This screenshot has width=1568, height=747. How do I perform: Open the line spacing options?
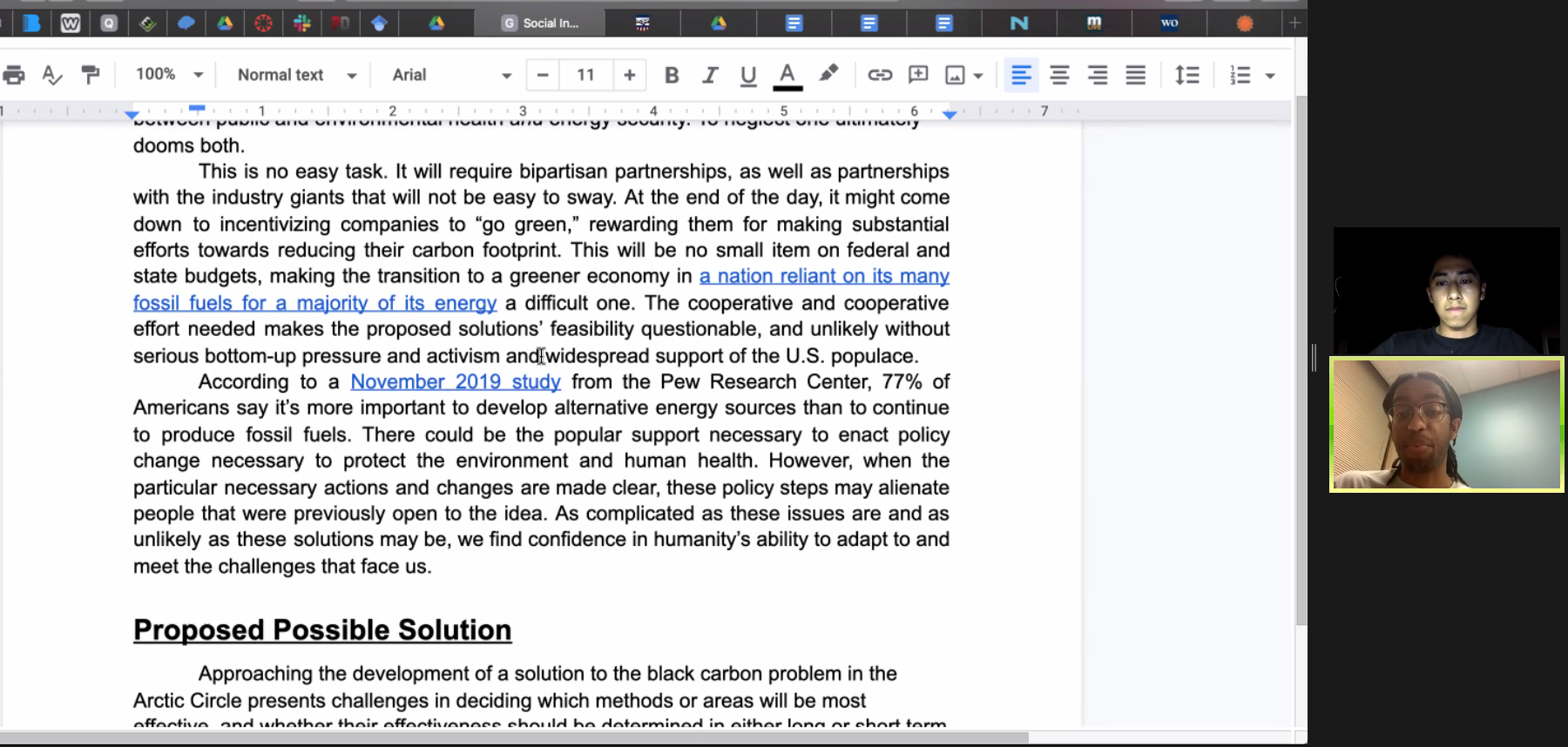coord(1186,75)
